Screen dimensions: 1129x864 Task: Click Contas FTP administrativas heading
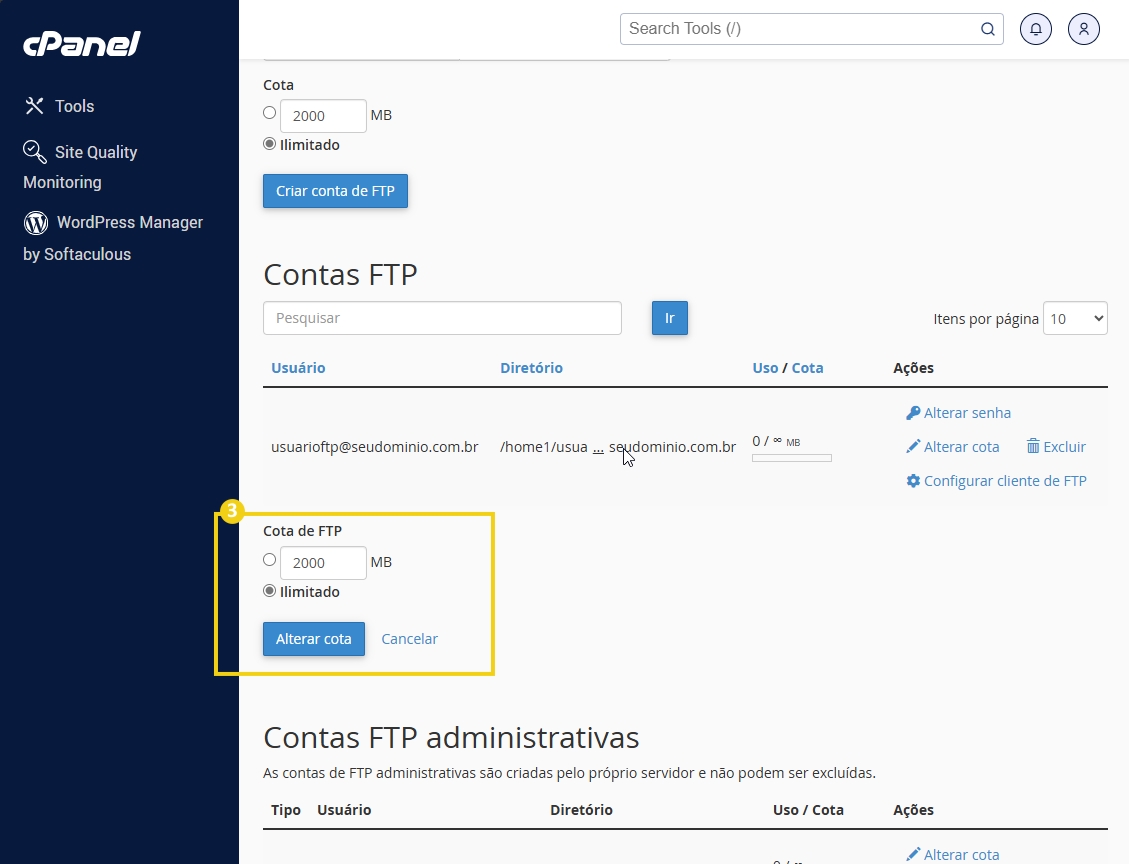click(451, 737)
